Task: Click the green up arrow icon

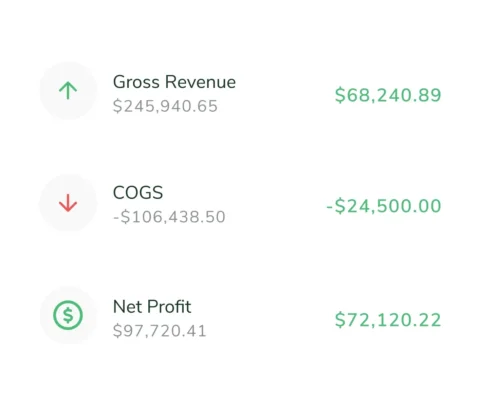Action: [x=68, y=91]
